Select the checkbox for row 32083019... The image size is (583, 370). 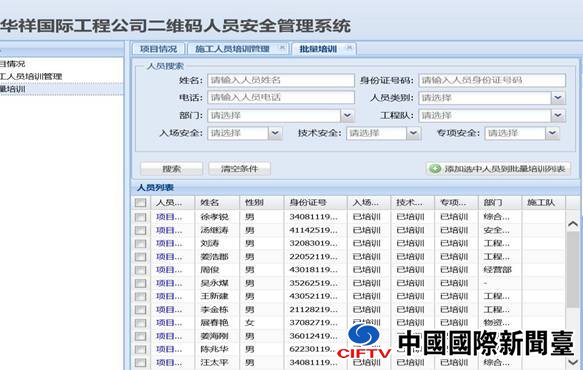[141, 244]
